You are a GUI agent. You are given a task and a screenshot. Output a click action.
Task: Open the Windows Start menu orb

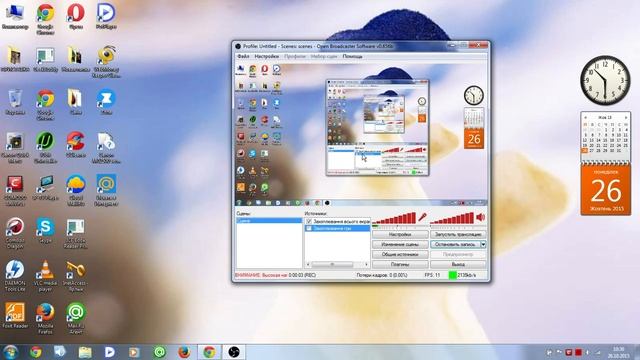click(11, 352)
